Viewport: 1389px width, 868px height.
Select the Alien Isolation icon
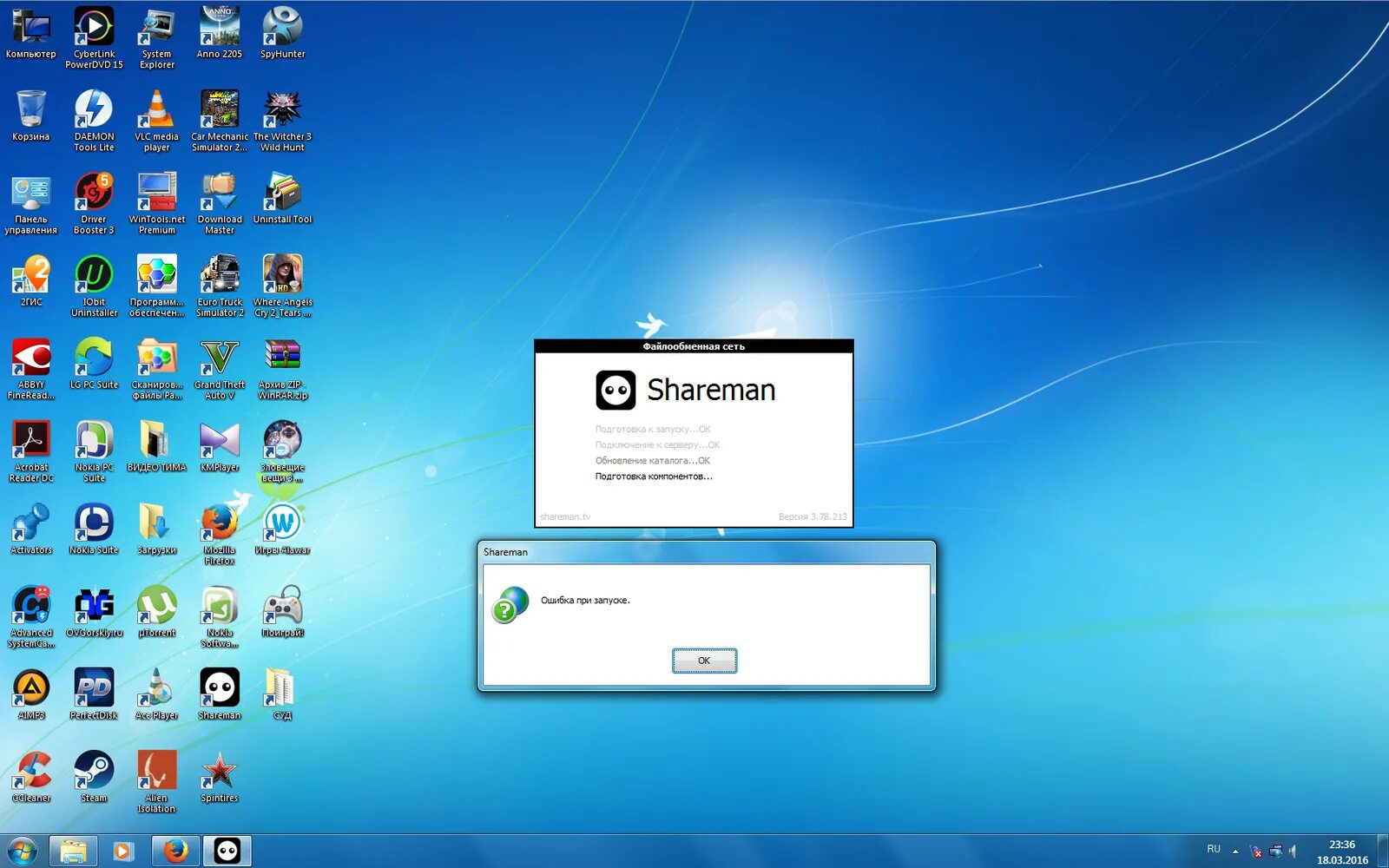click(157, 781)
